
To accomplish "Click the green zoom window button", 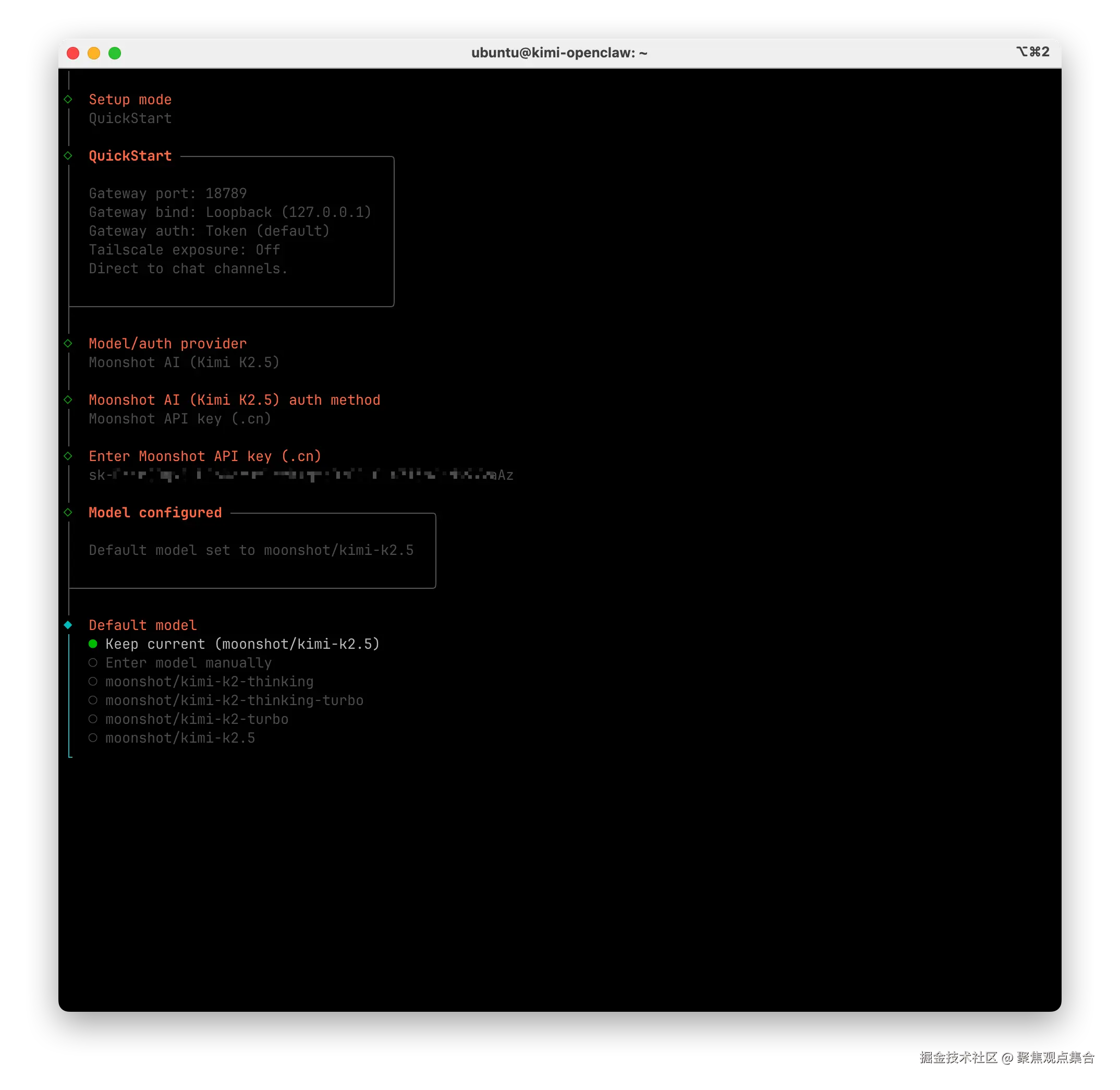I will click(x=115, y=53).
